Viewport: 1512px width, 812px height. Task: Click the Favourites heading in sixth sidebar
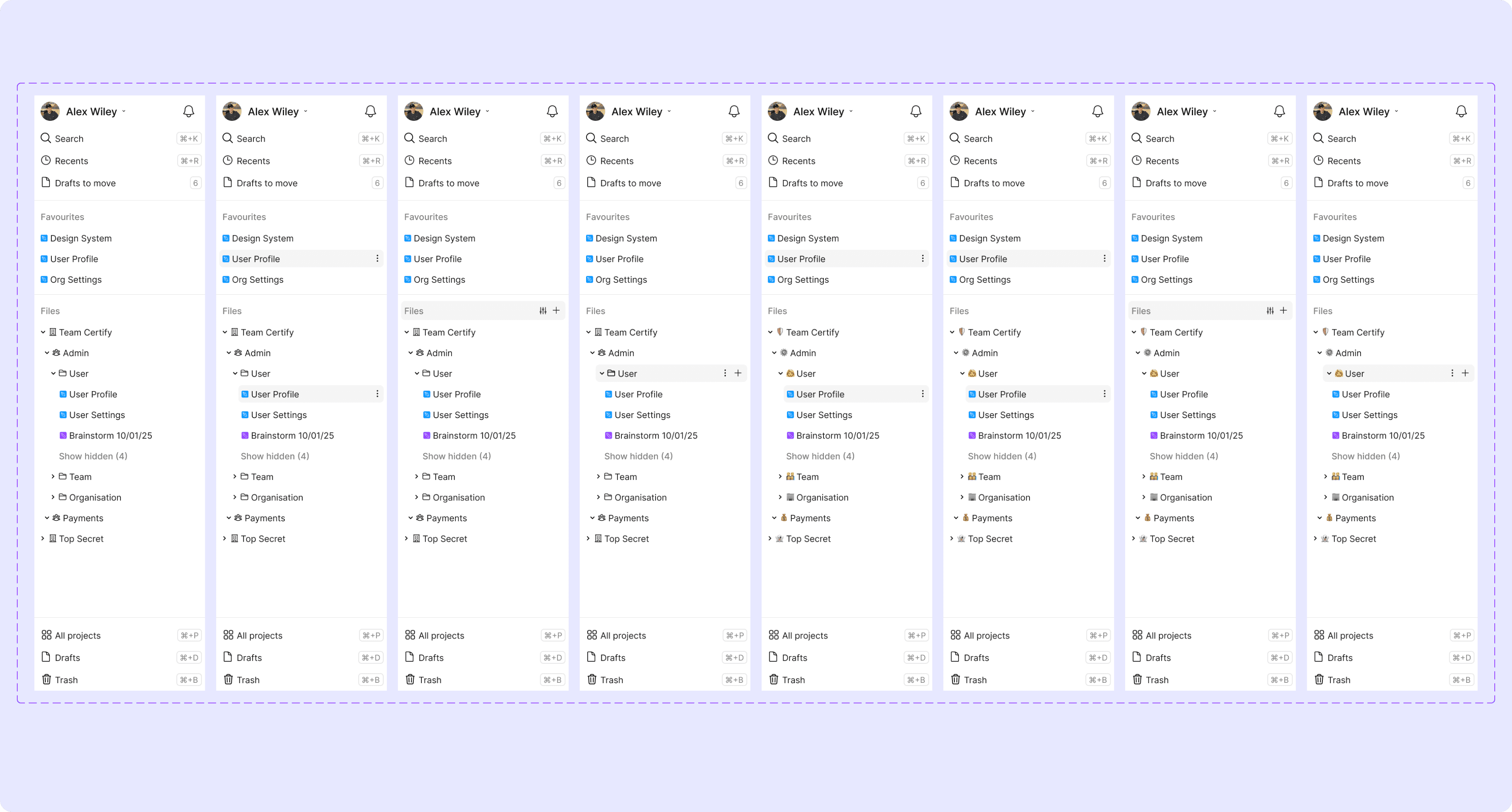point(971,216)
